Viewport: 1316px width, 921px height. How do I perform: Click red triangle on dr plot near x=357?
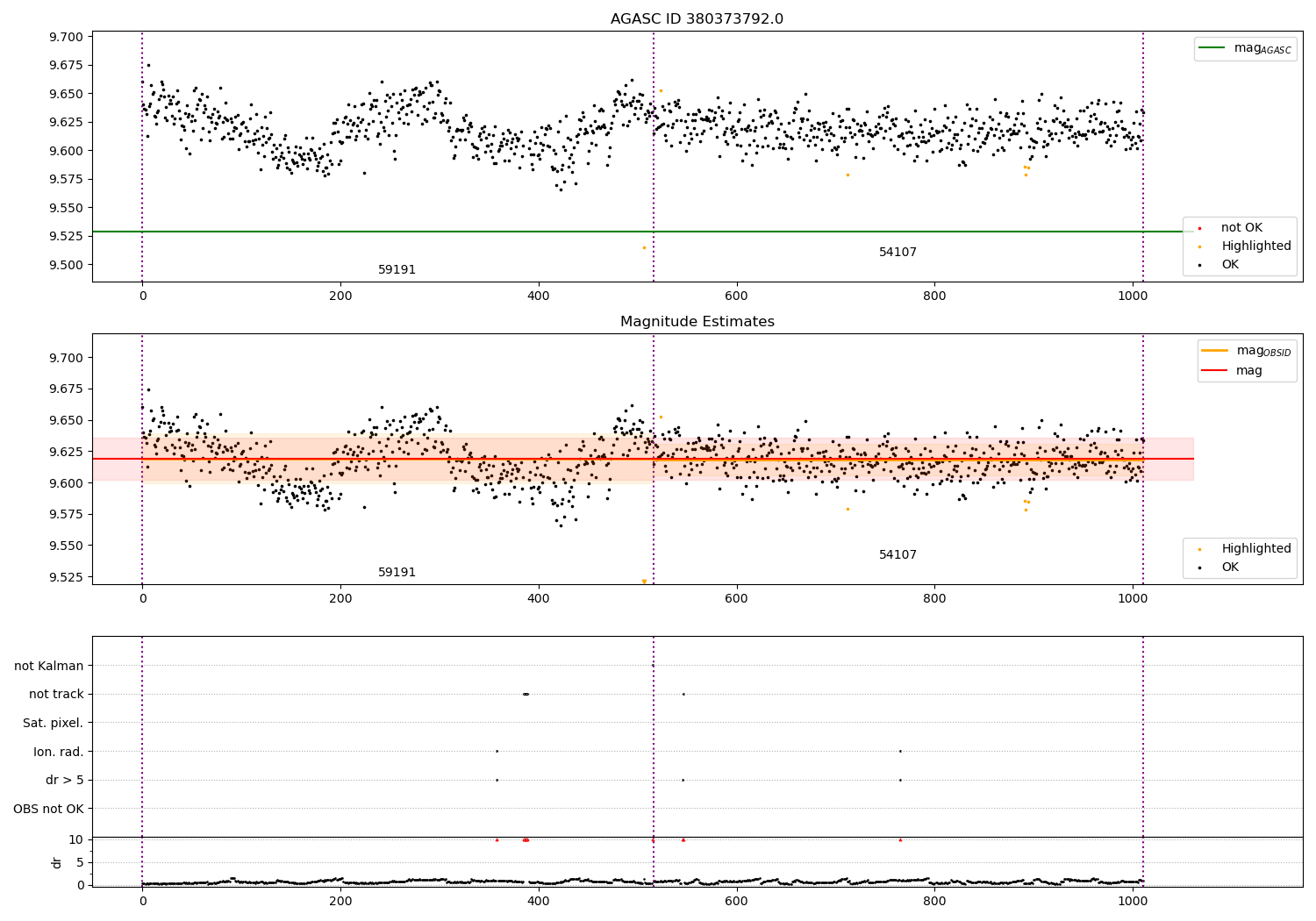(x=497, y=839)
